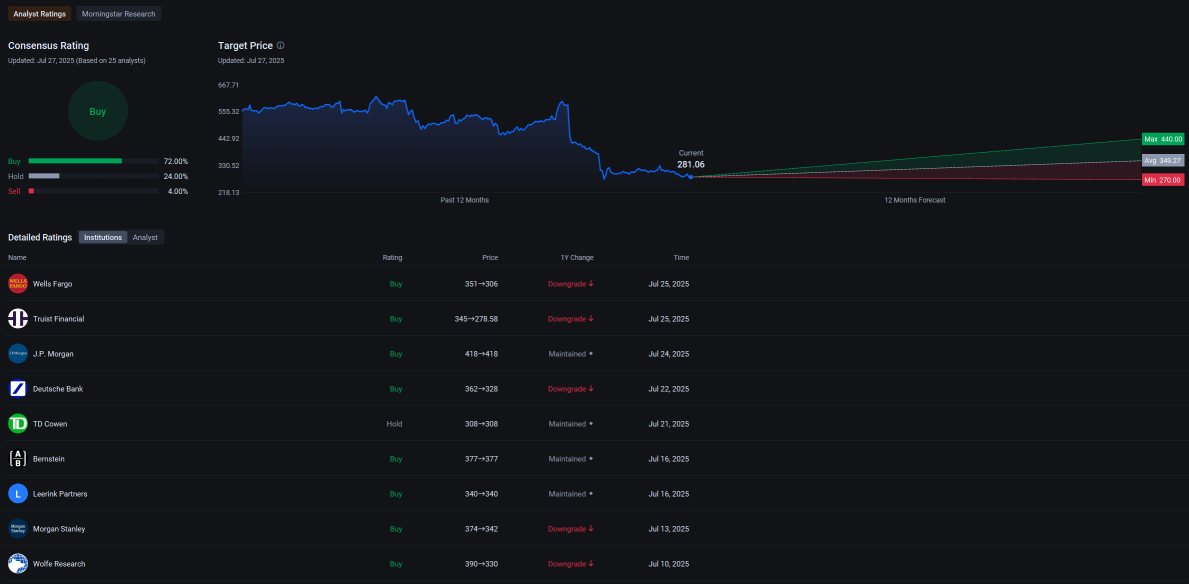Click TD Cowen Maintained status
The height and width of the screenshot is (584, 1189).
571,424
